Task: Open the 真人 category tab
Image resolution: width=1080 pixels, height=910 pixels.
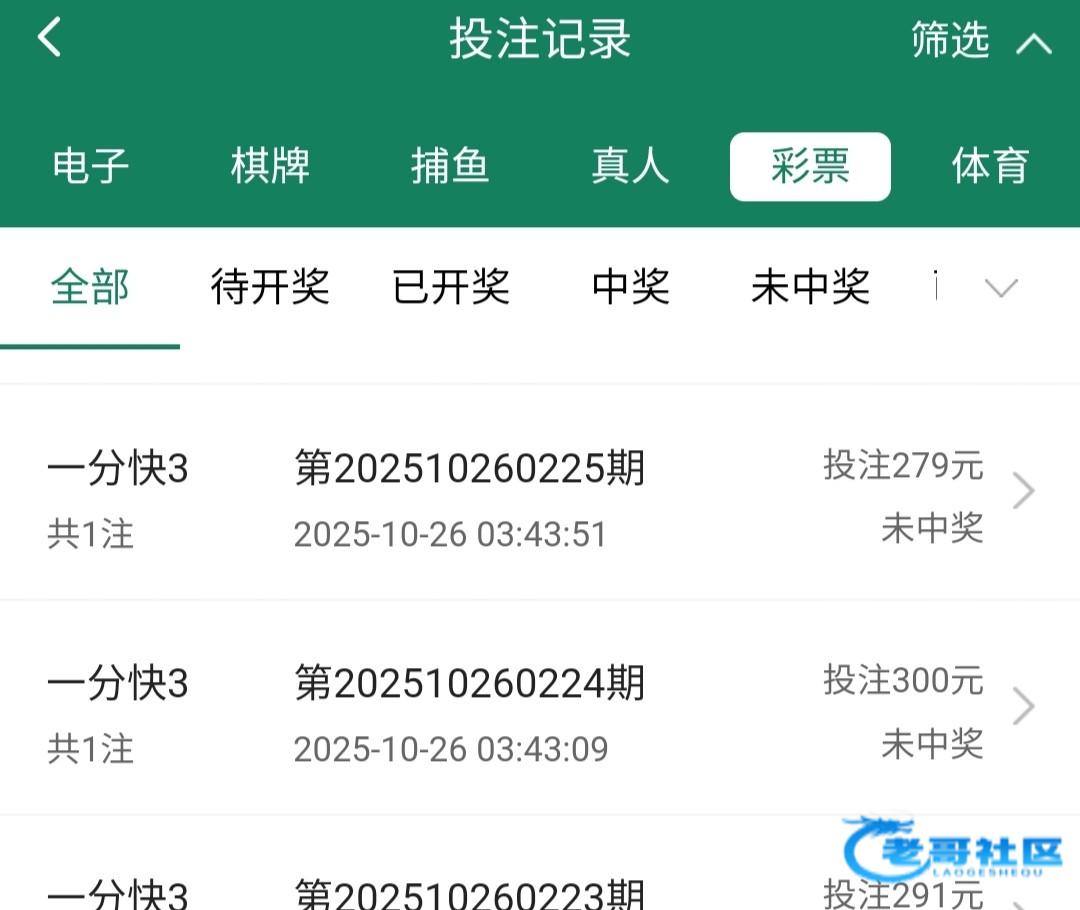Action: 629,166
